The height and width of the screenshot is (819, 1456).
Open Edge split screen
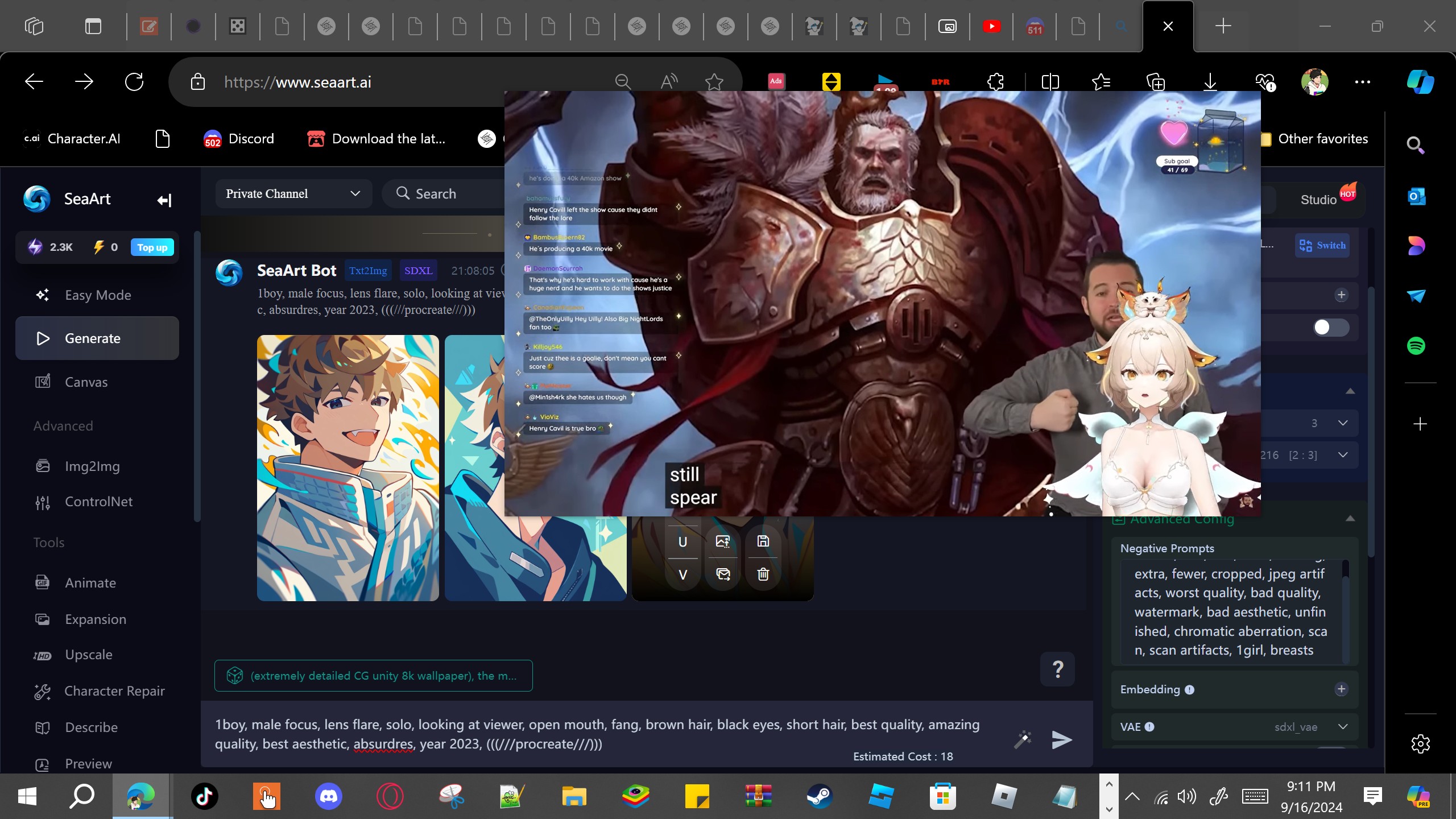coord(1050,82)
